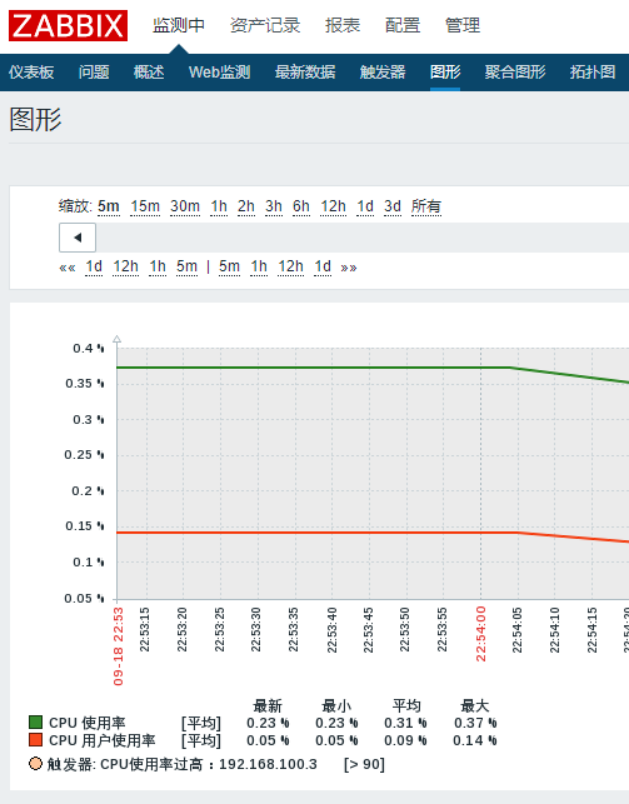This screenshot has width=629, height=804.
Task: Set zoom to 15m
Action: coord(145,207)
